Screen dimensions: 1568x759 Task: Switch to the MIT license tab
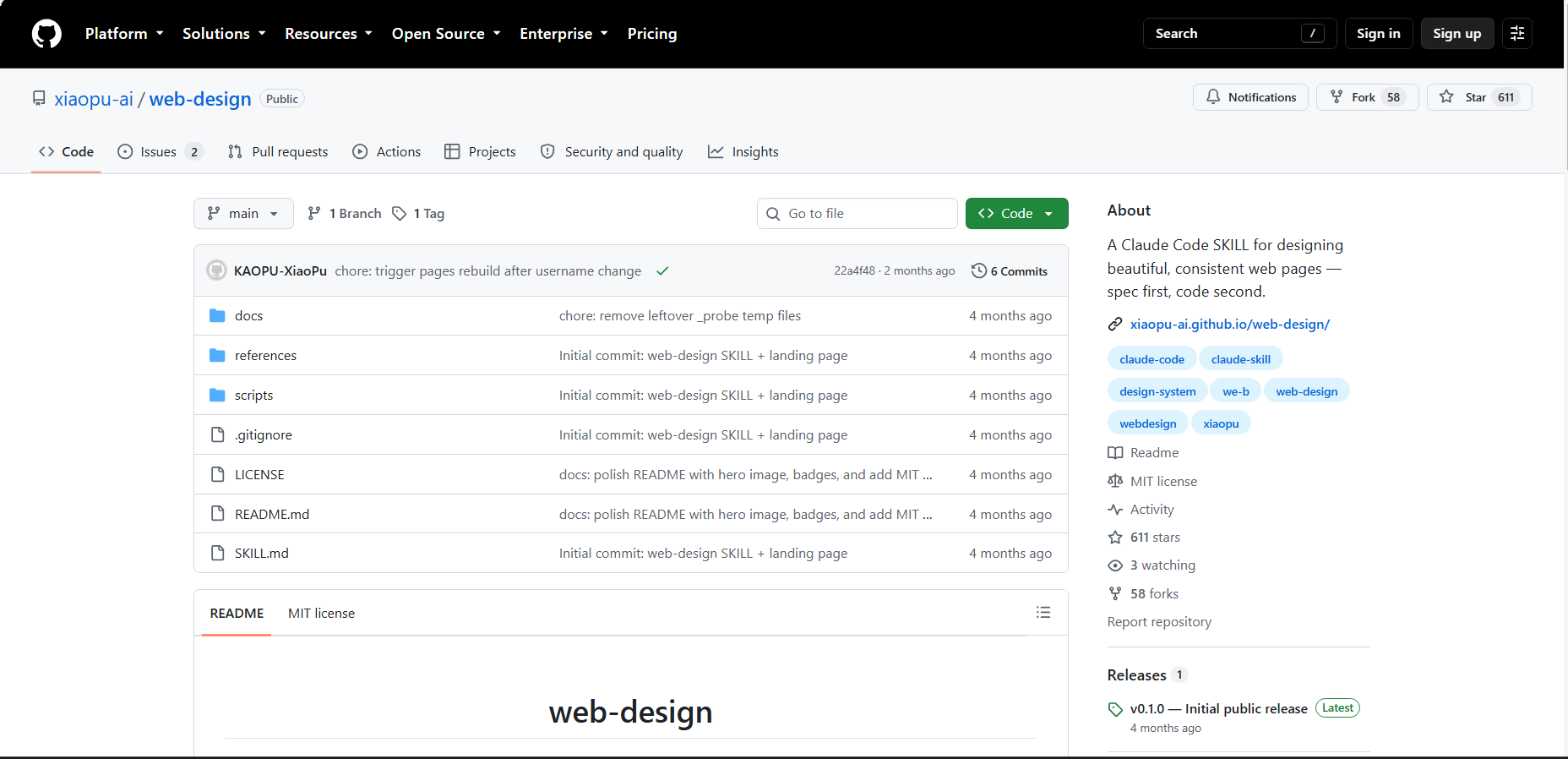point(321,614)
